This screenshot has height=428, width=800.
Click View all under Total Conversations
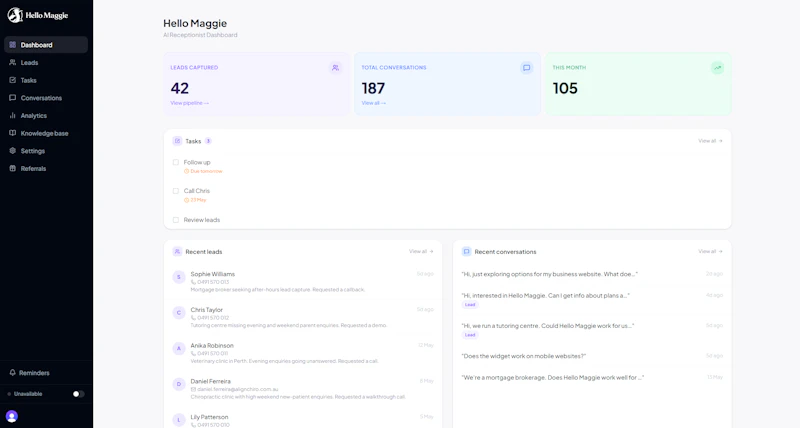coord(373,103)
